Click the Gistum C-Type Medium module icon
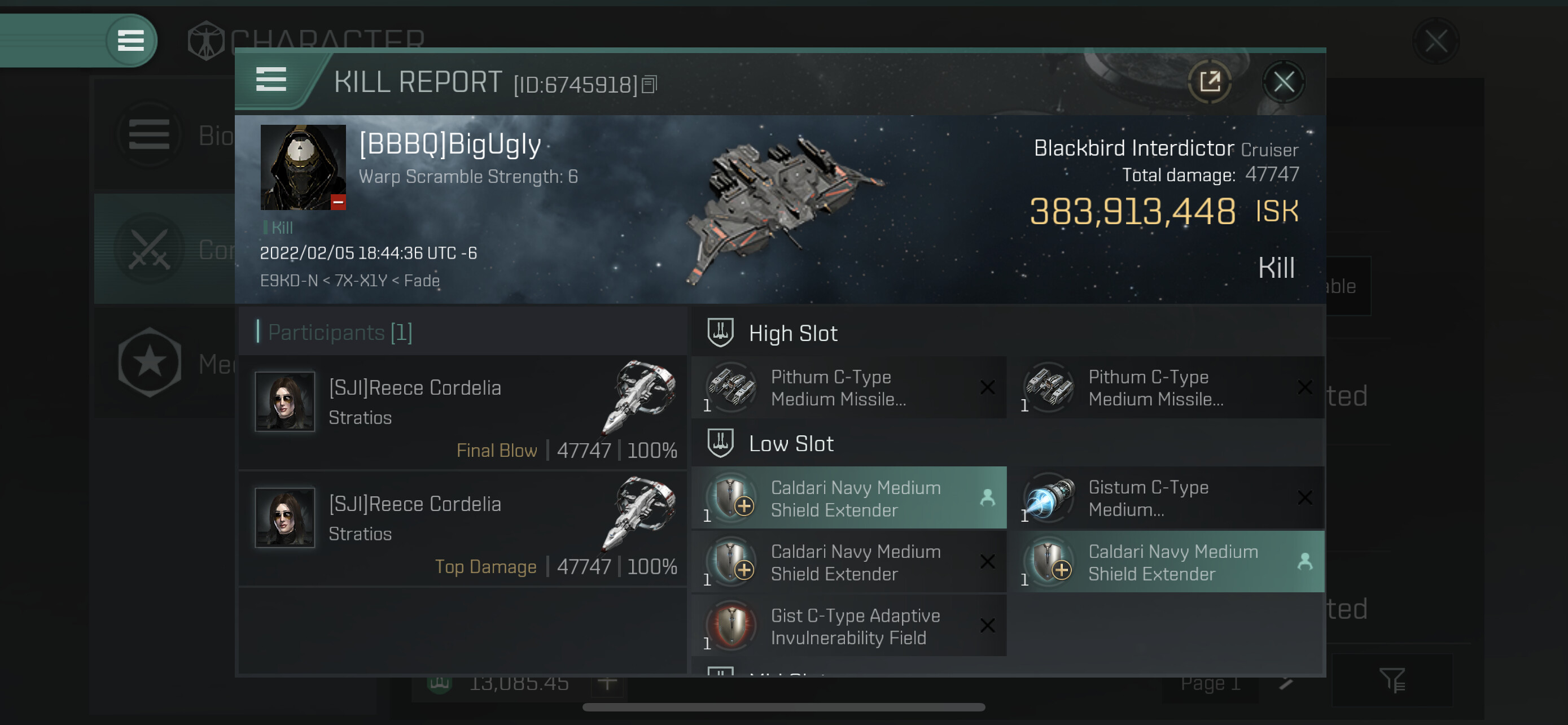 (x=1049, y=498)
